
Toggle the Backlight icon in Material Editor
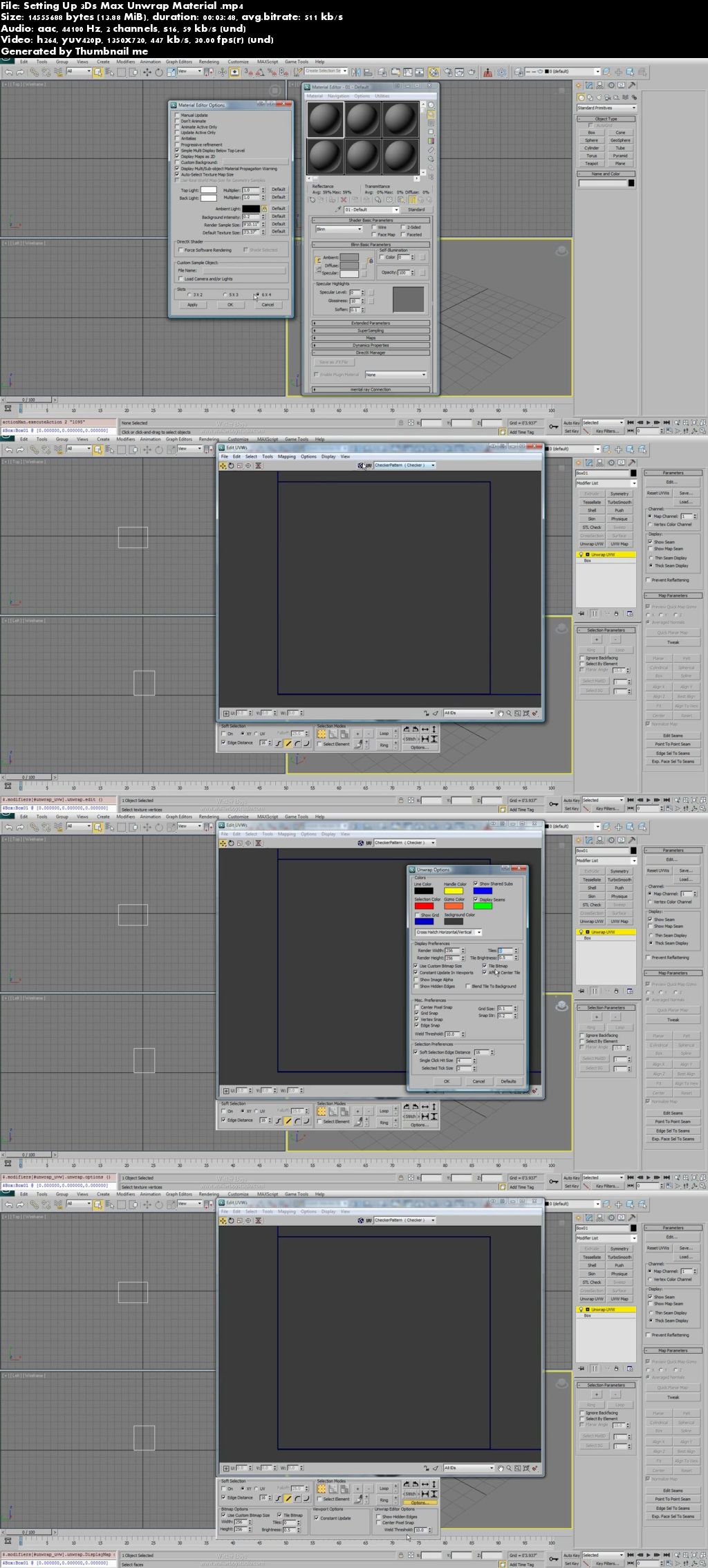click(x=431, y=114)
